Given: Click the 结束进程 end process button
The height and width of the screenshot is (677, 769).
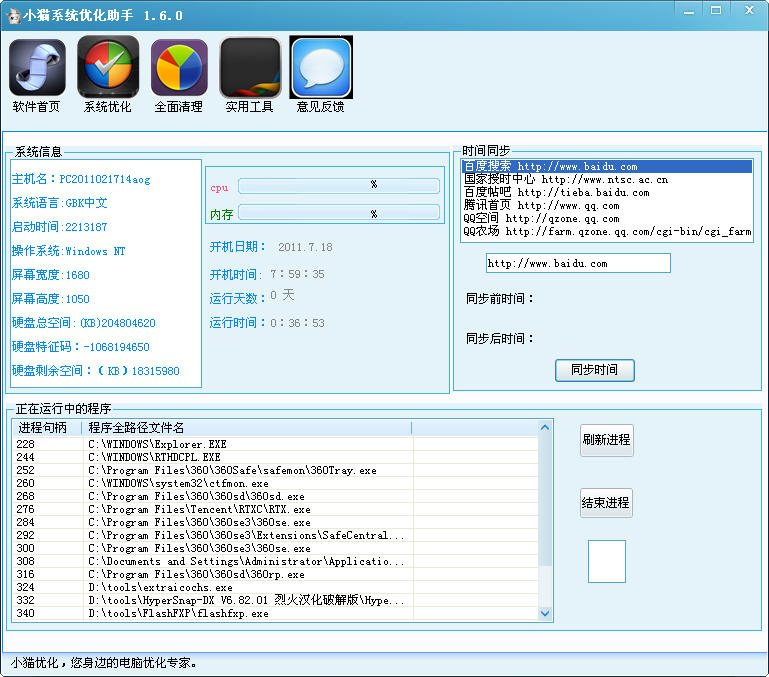Looking at the screenshot, I should click(x=606, y=503).
